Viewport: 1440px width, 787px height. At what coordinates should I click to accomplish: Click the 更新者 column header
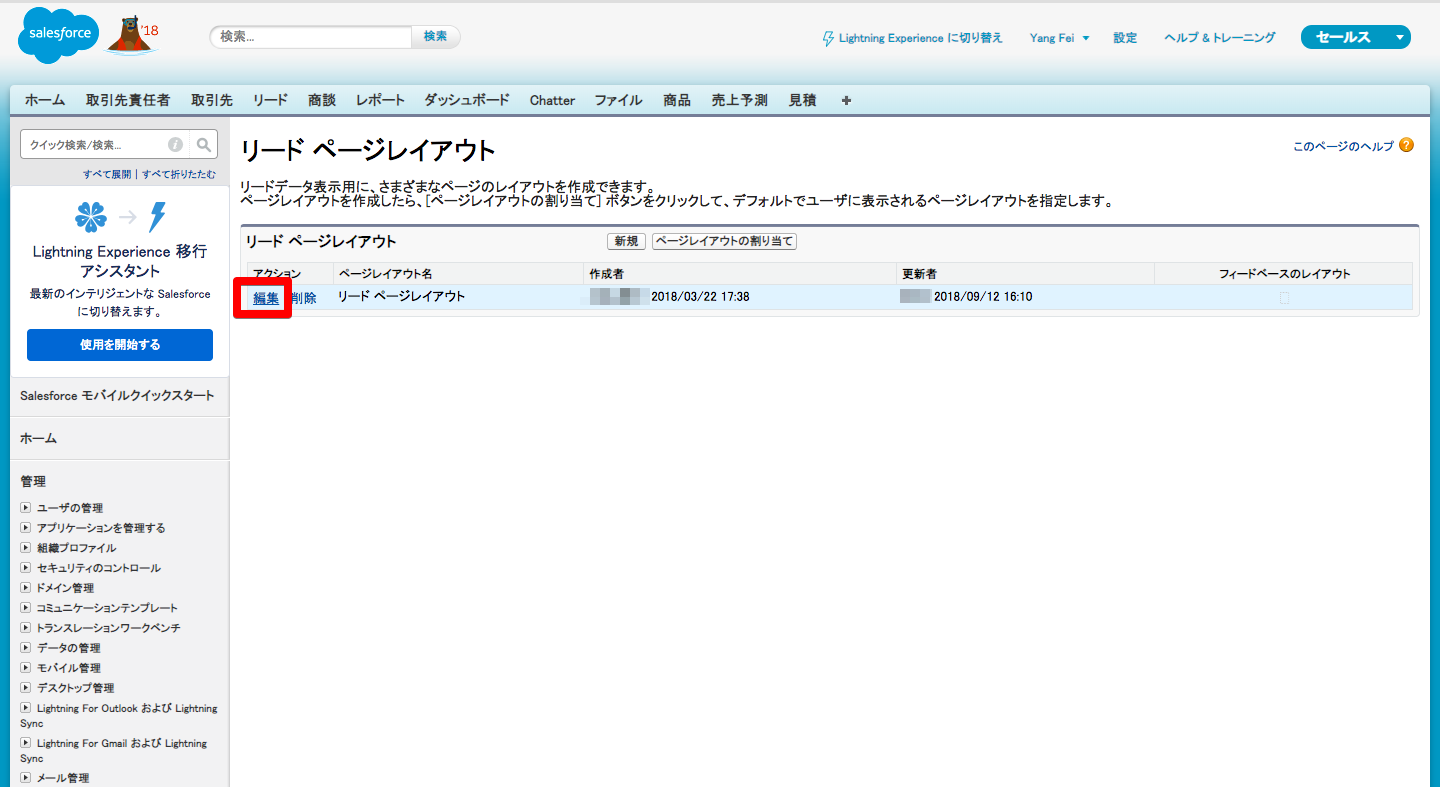tap(919, 274)
